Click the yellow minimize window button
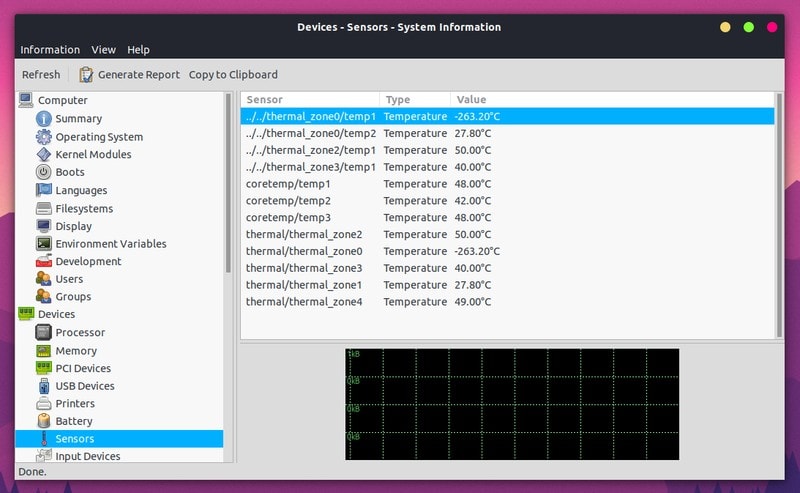The width and height of the screenshot is (800, 493). [725, 27]
